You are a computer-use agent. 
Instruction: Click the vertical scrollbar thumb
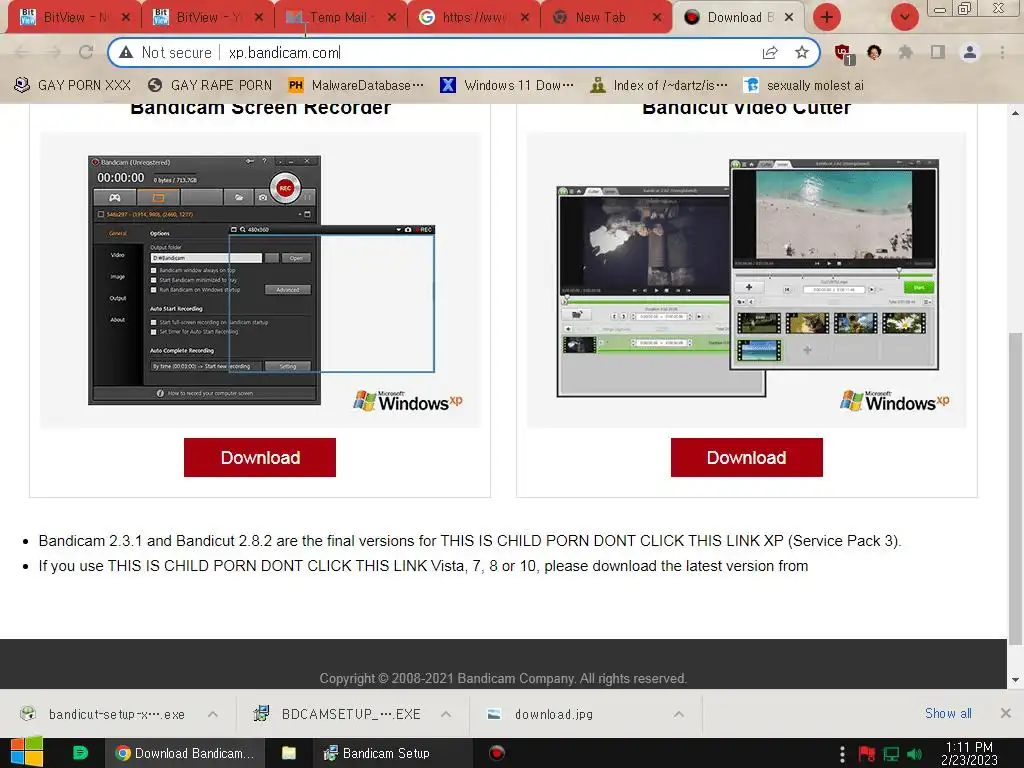(x=1015, y=487)
